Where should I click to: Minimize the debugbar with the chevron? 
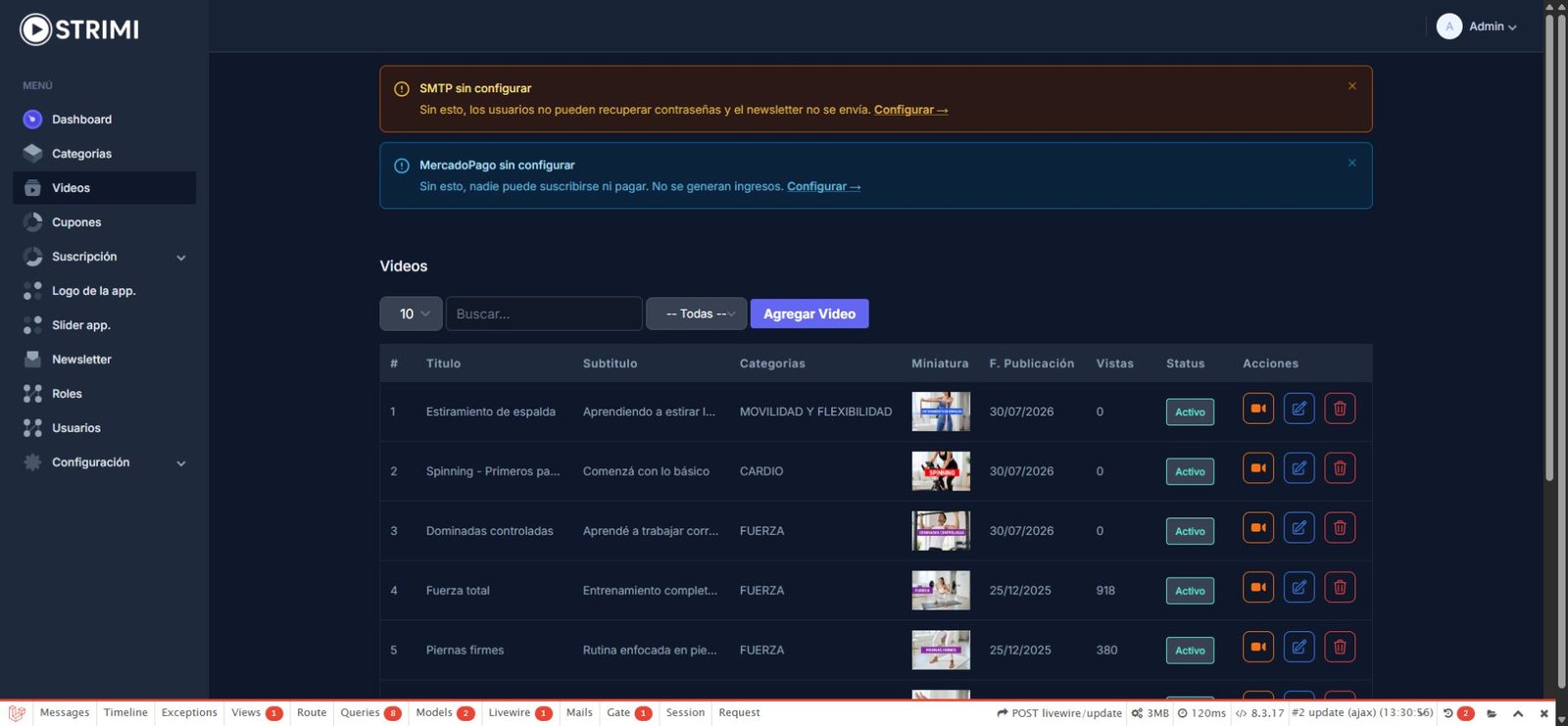coord(1518,713)
